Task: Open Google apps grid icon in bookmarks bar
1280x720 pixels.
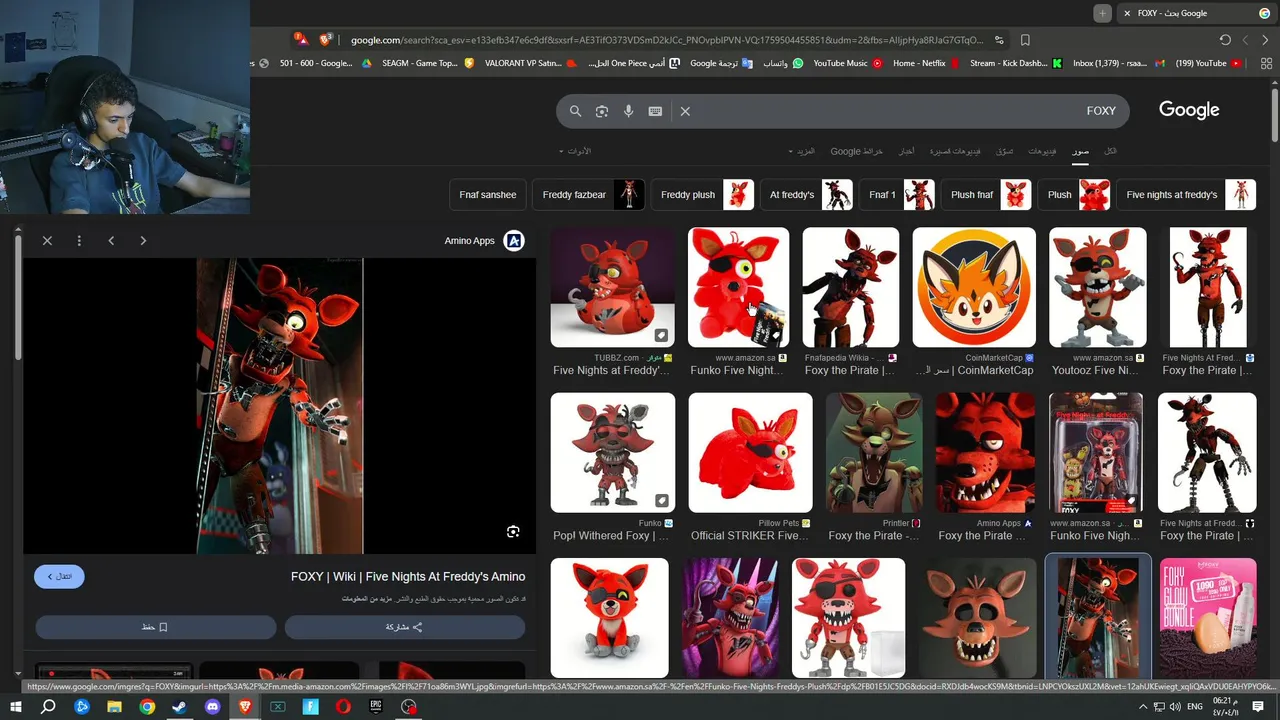Action: pyautogui.click(x=1266, y=63)
